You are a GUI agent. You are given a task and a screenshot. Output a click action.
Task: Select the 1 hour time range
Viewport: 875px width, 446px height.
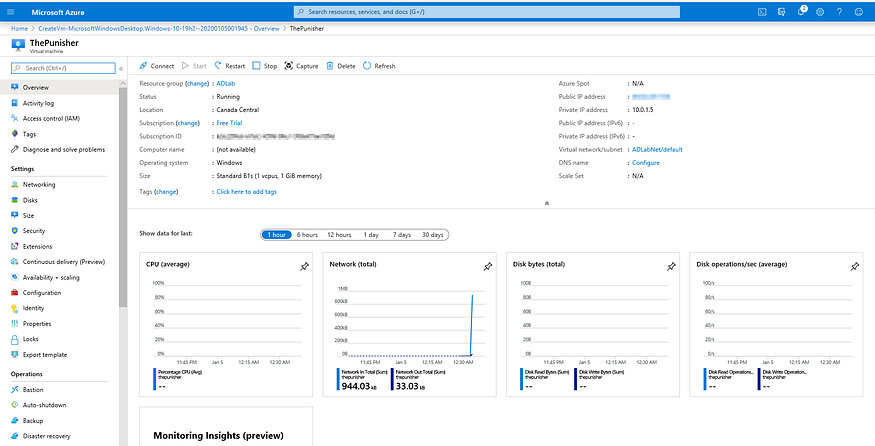pos(275,234)
